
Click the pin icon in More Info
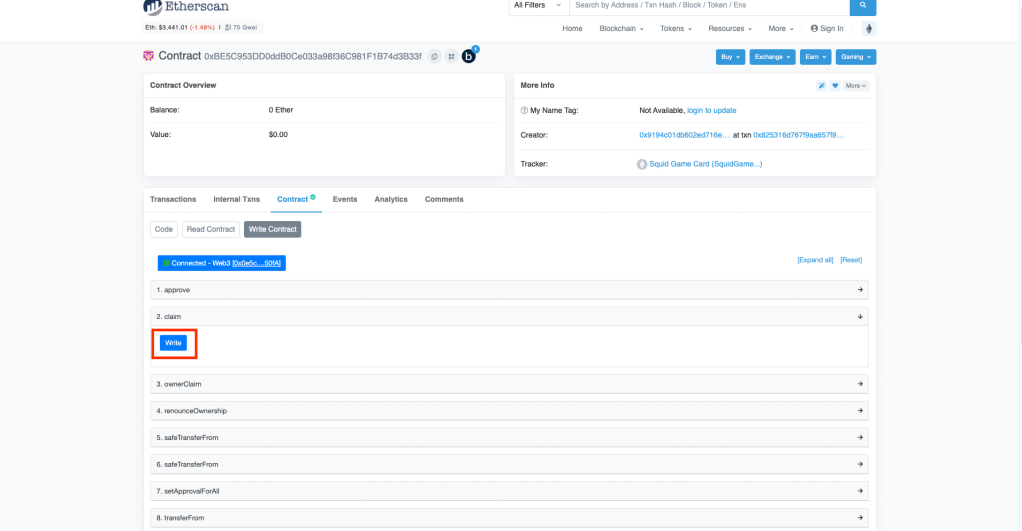822,86
